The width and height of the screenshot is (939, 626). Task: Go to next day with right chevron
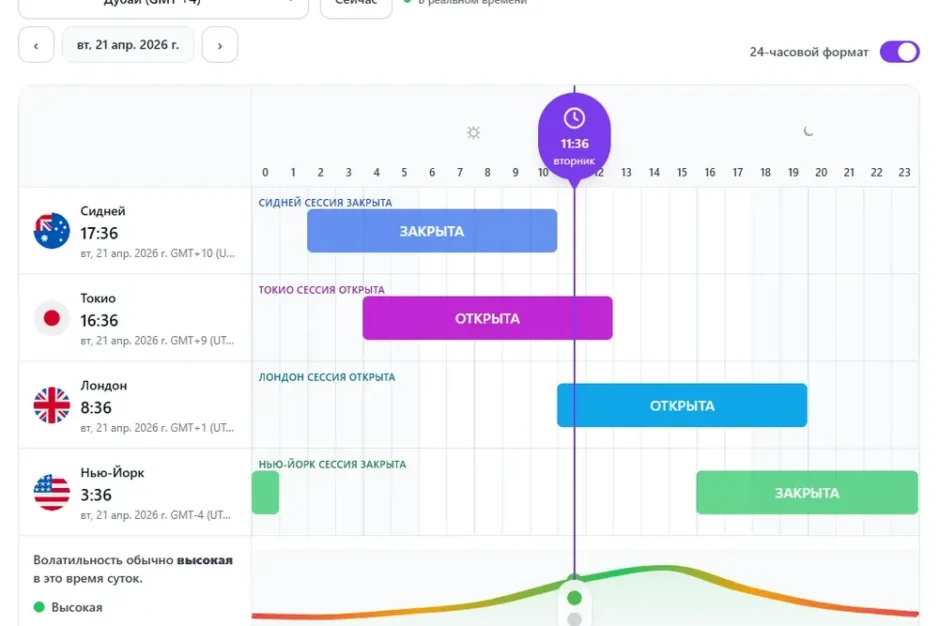point(220,45)
